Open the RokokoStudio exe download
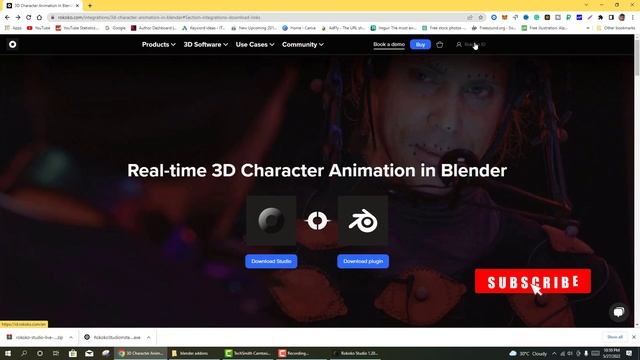Image resolution: width=640 pixels, height=360 pixels. point(113,337)
